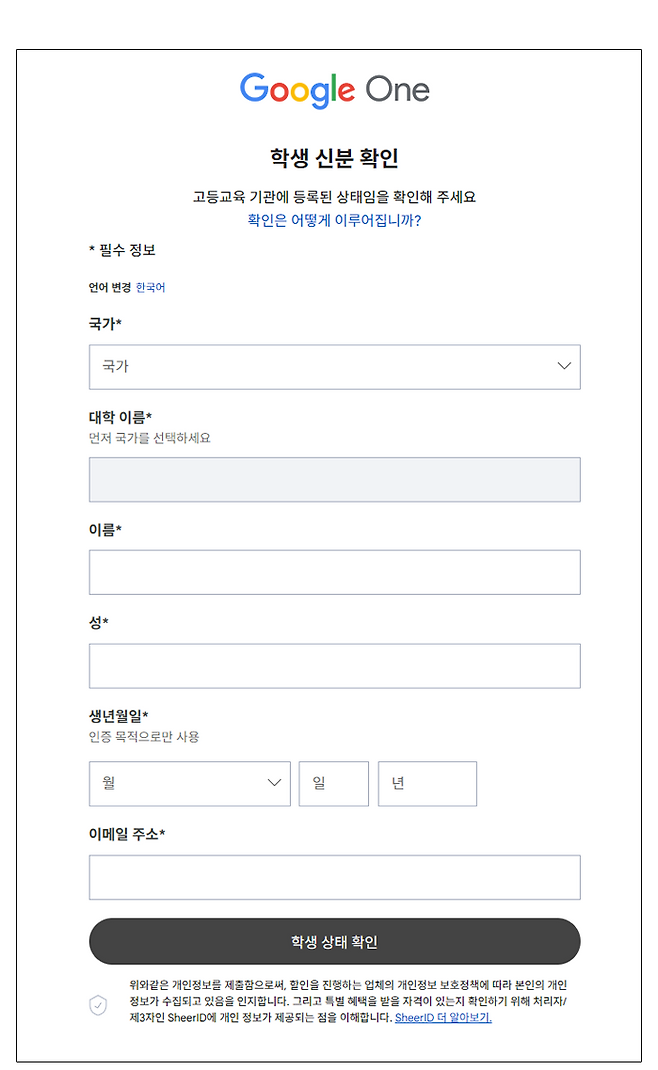Open the 국가 country dropdown
This screenshot has width=658, height=1070.
click(334, 367)
